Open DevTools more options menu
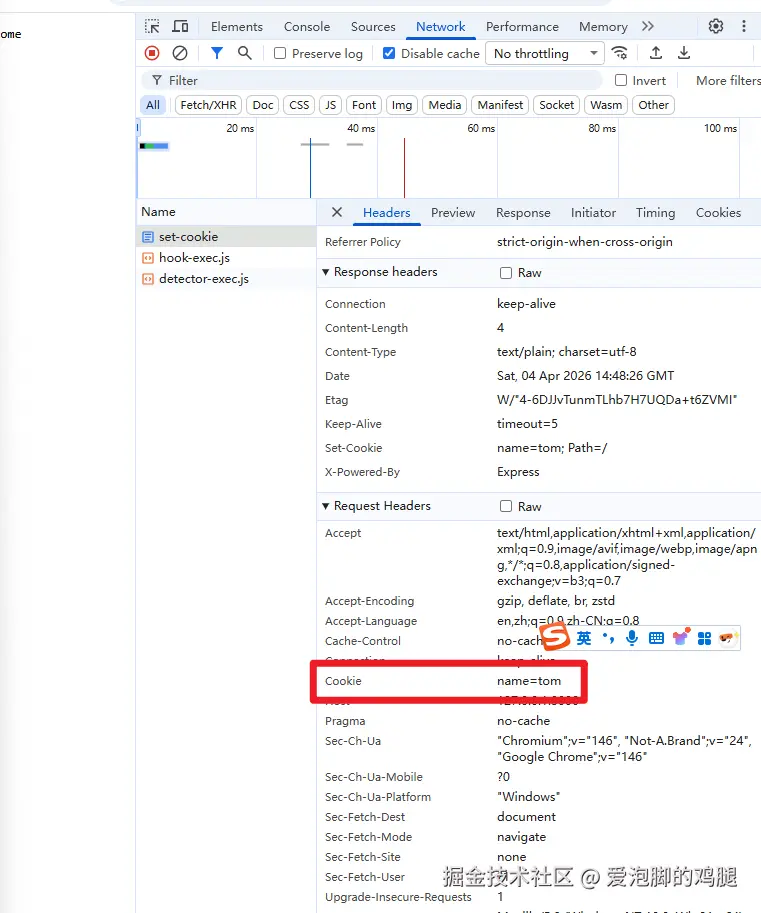This screenshot has height=913, width=761. point(744,26)
